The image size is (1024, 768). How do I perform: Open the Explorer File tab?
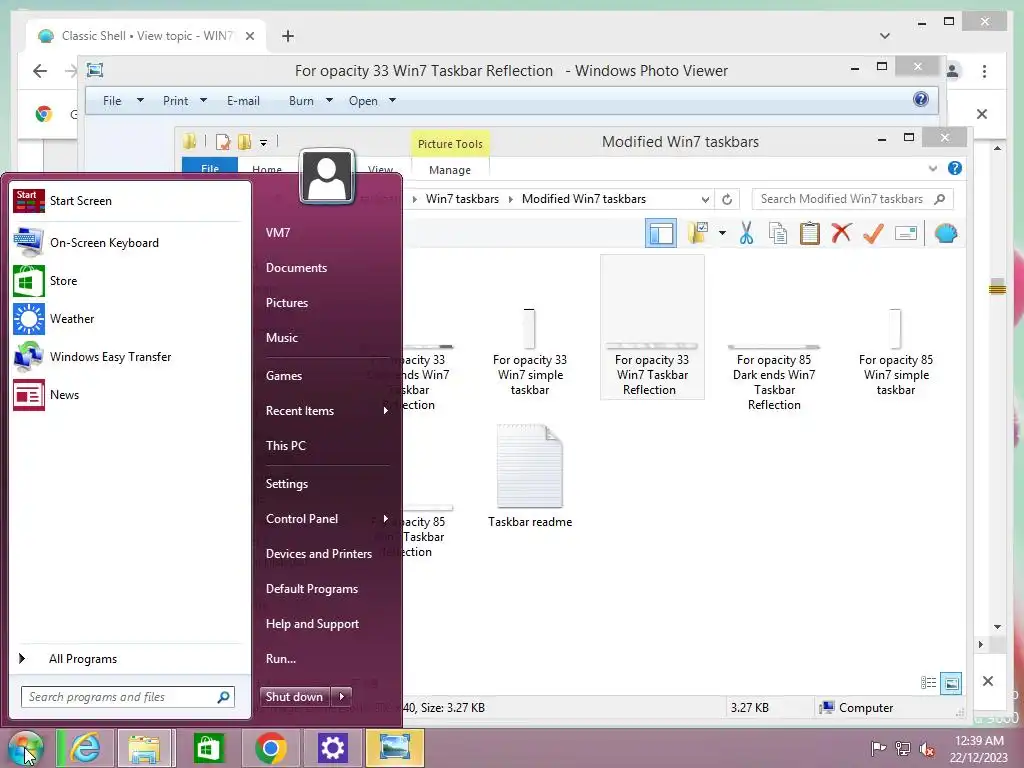pos(210,167)
